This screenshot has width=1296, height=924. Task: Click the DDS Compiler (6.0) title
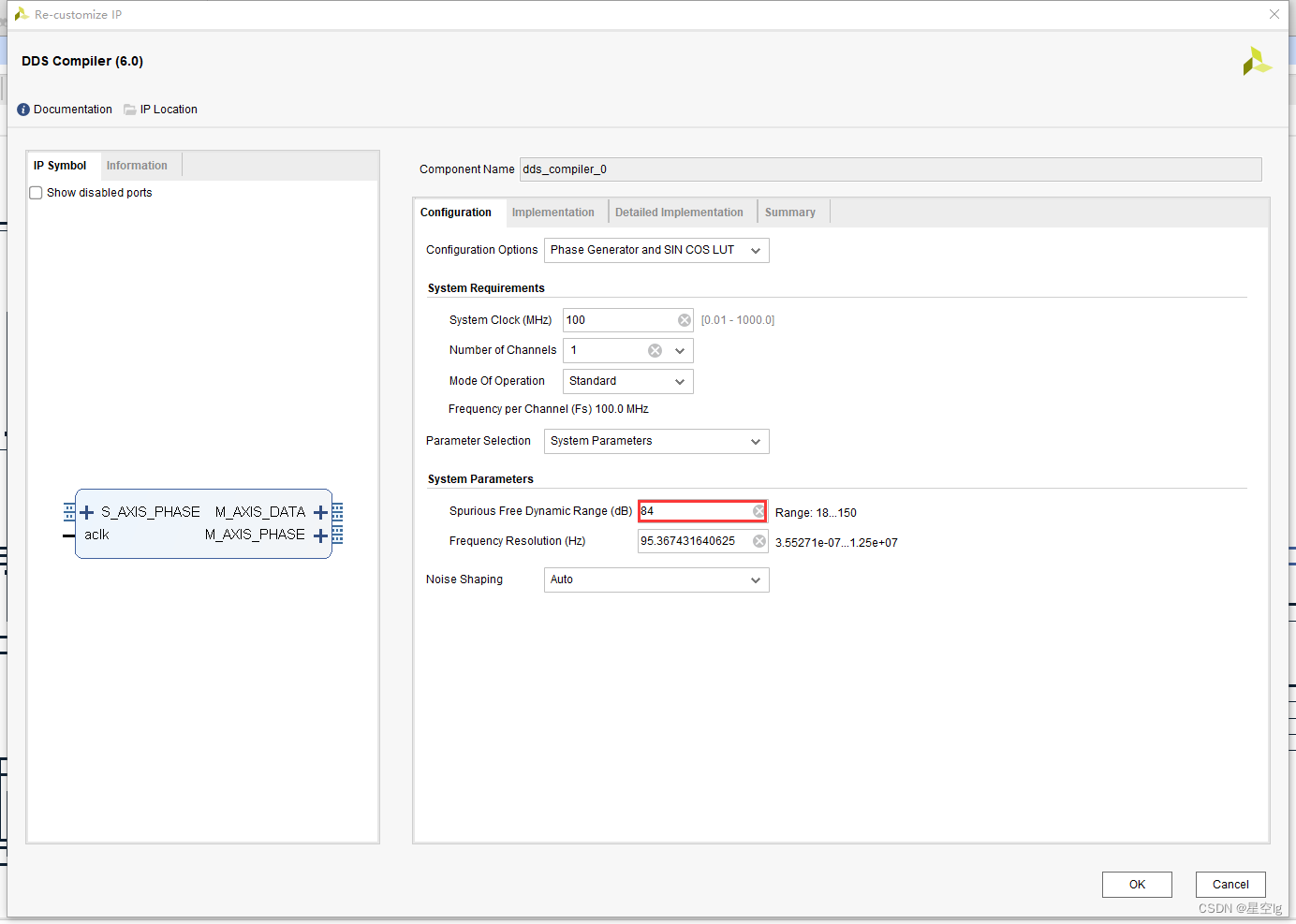click(82, 61)
